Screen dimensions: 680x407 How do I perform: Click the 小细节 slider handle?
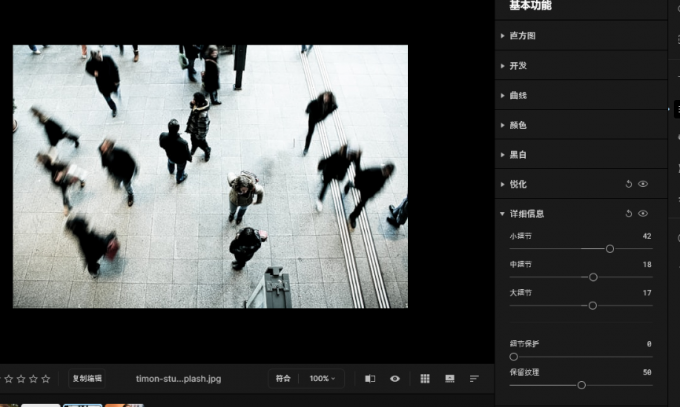click(x=610, y=248)
